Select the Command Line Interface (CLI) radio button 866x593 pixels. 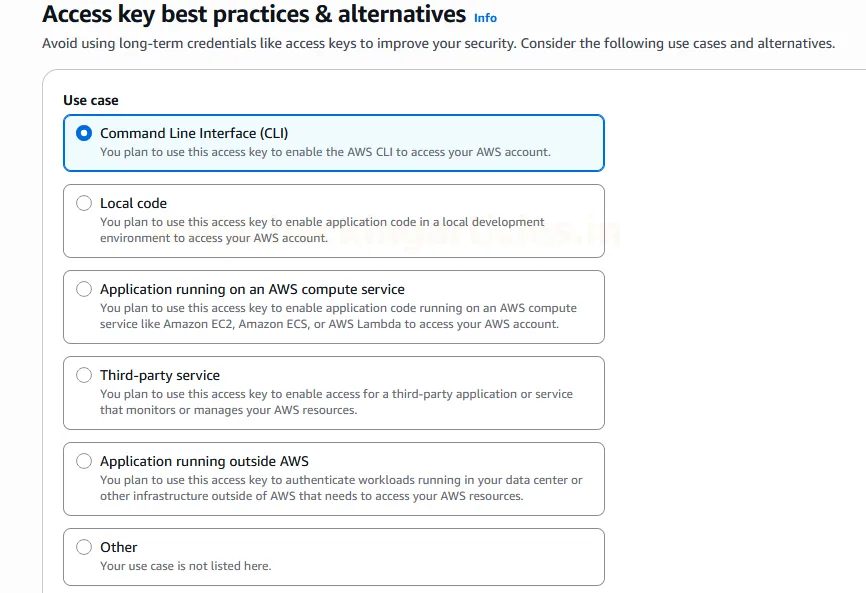pyautogui.click(x=83, y=131)
